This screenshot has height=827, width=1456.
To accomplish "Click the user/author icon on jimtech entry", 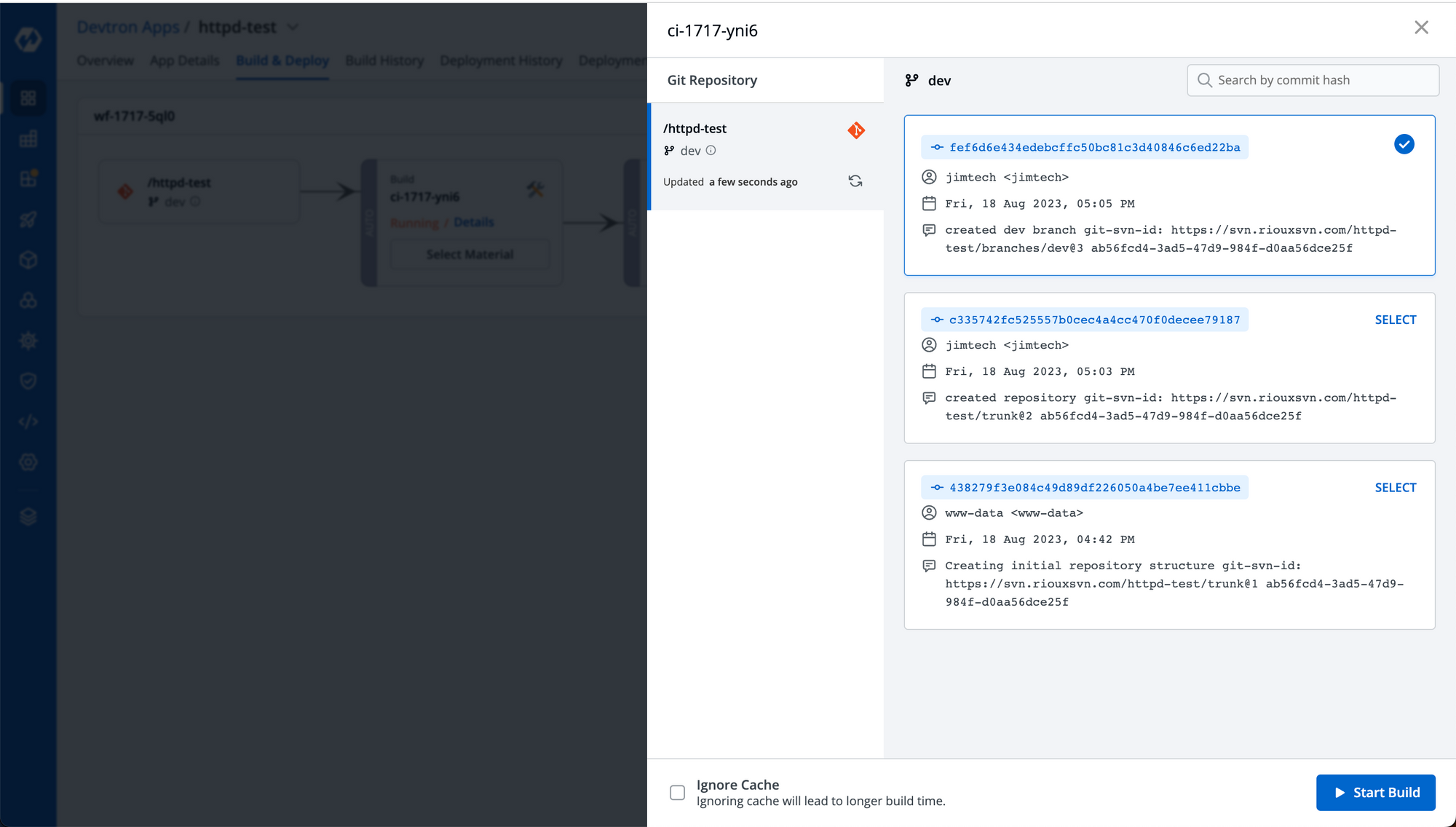I will tap(930, 177).
